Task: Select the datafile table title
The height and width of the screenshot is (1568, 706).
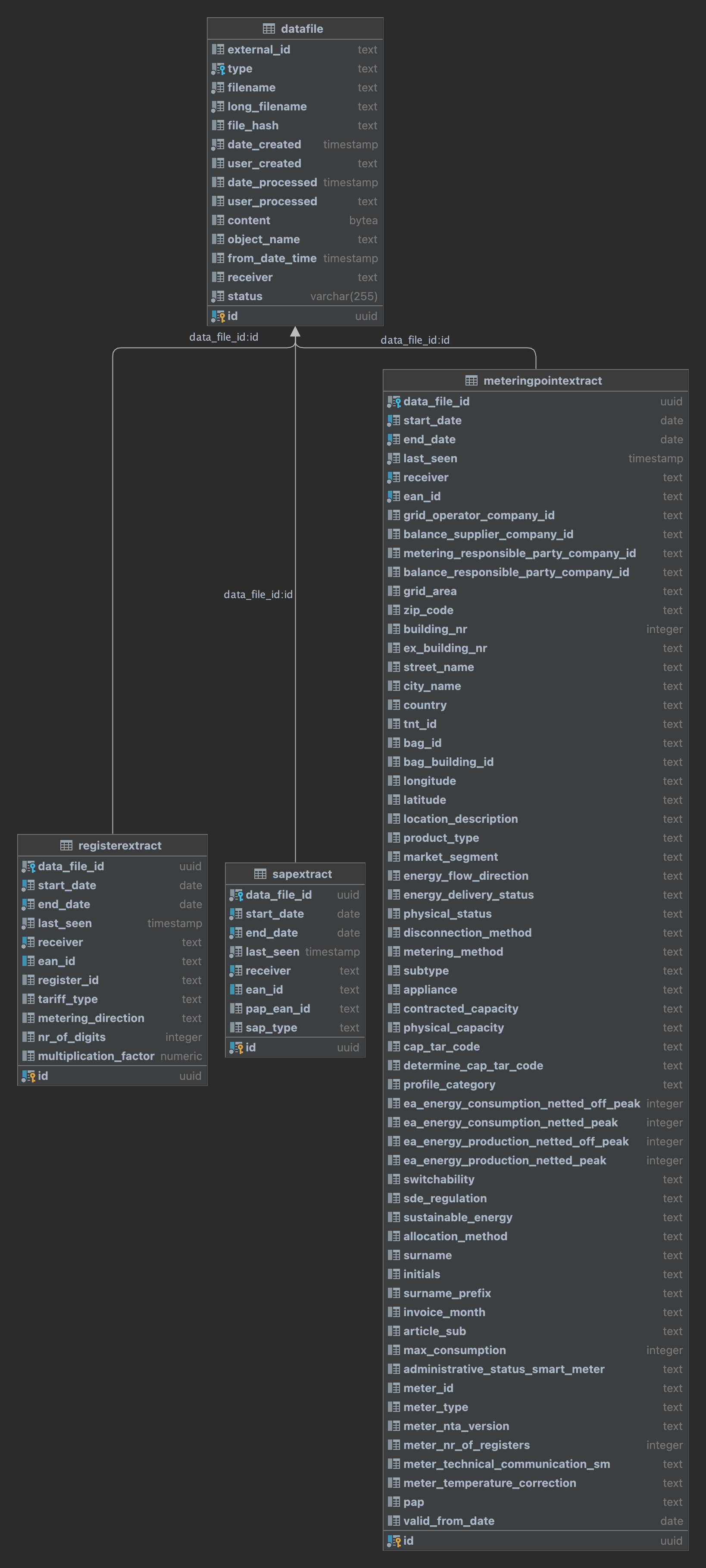Action: click(301, 28)
